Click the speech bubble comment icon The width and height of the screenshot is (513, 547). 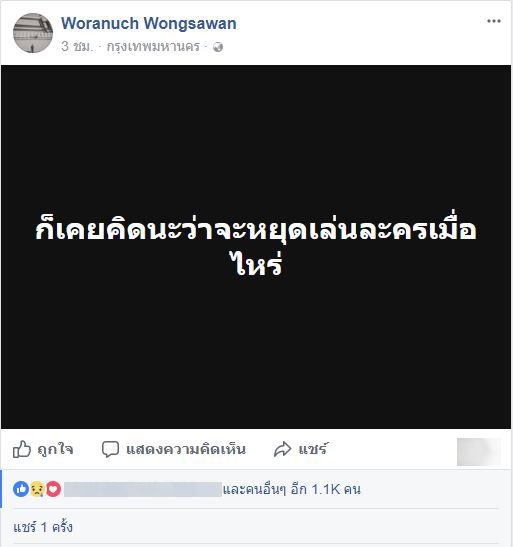point(110,449)
